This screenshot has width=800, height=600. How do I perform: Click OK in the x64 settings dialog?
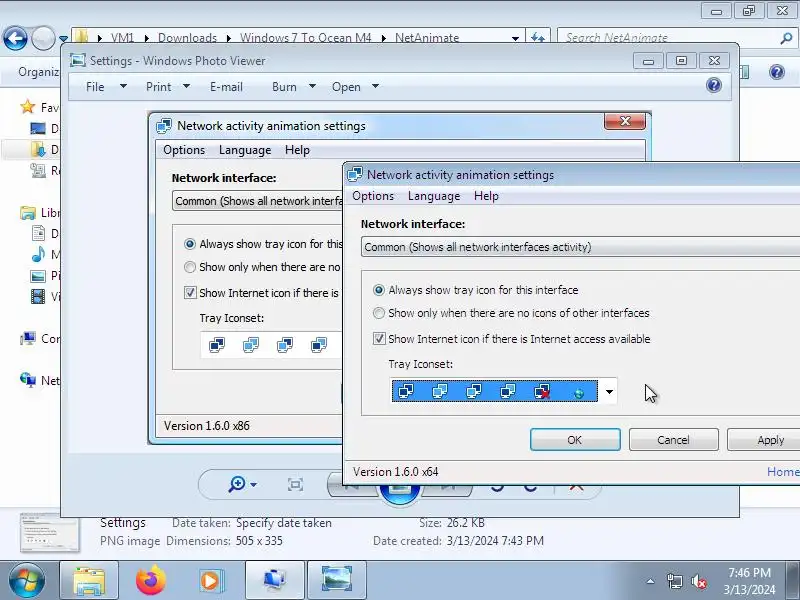(x=575, y=440)
